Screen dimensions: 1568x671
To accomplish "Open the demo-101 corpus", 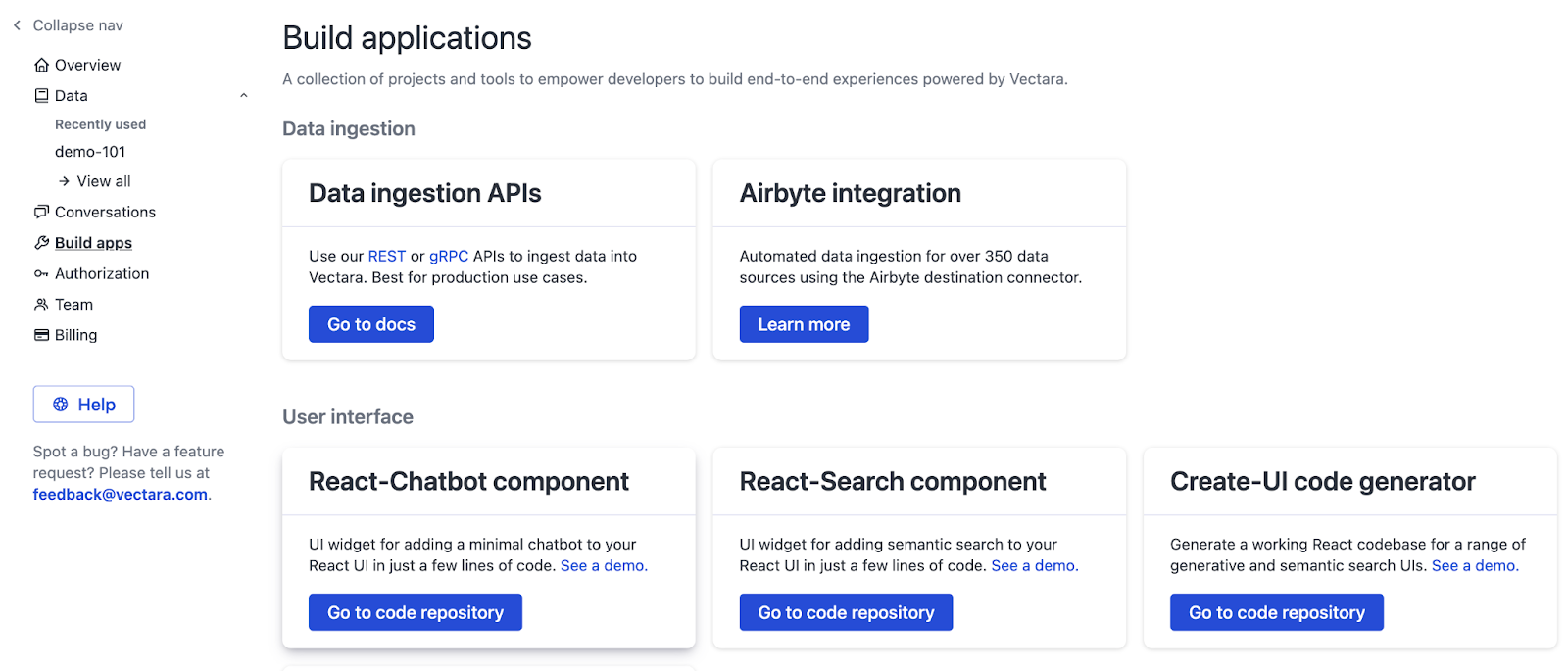I will click(x=90, y=152).
